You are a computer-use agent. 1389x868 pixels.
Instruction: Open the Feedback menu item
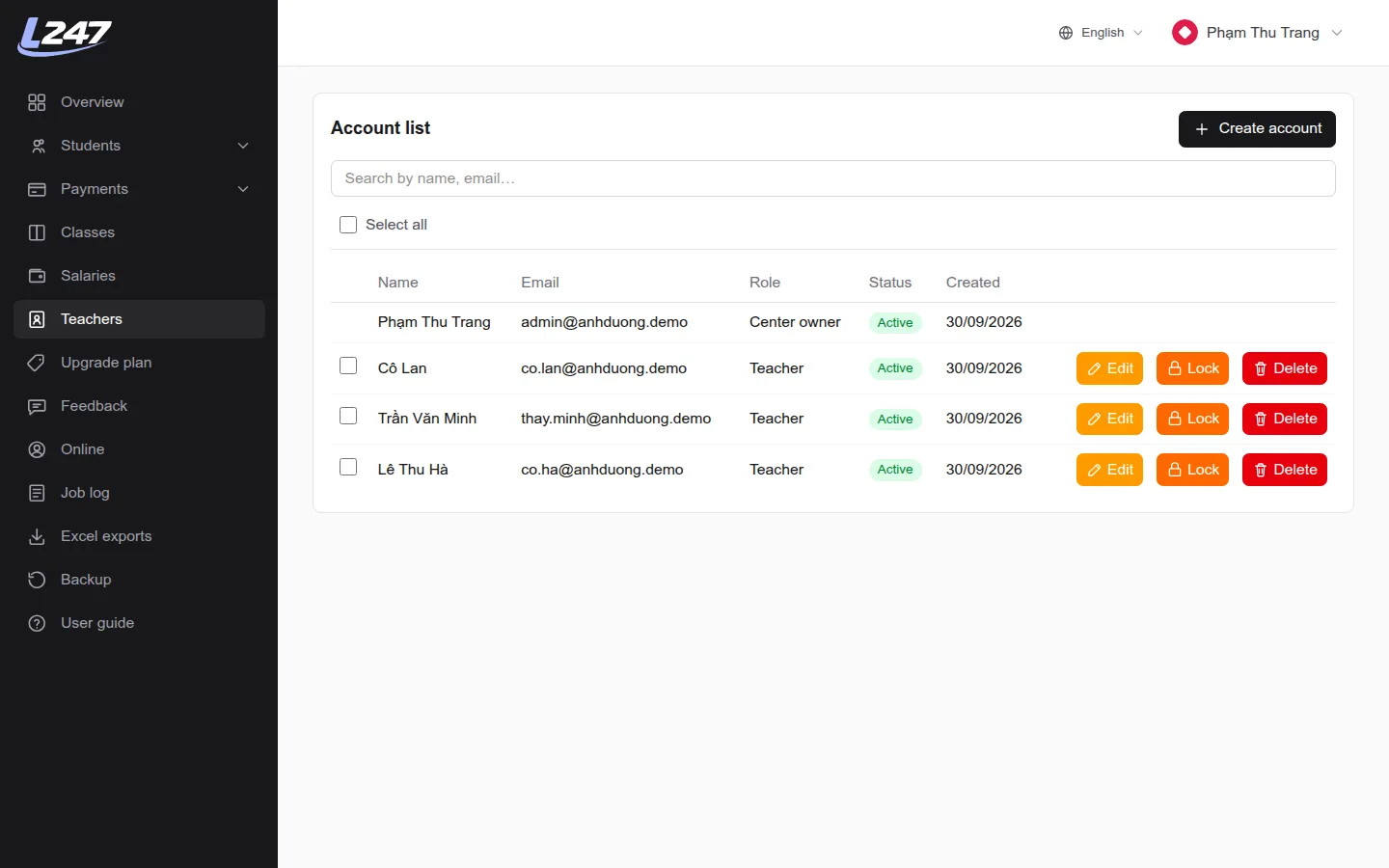139,406
